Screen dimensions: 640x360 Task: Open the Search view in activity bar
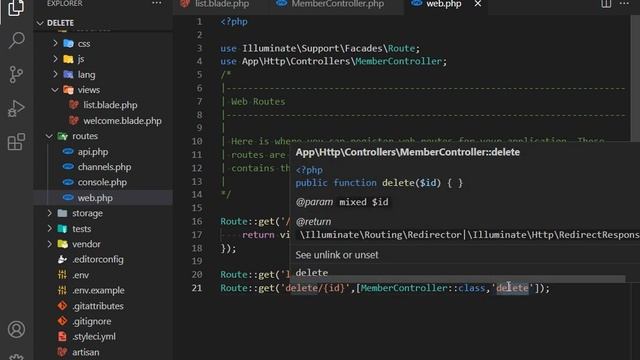click(16, 40)
